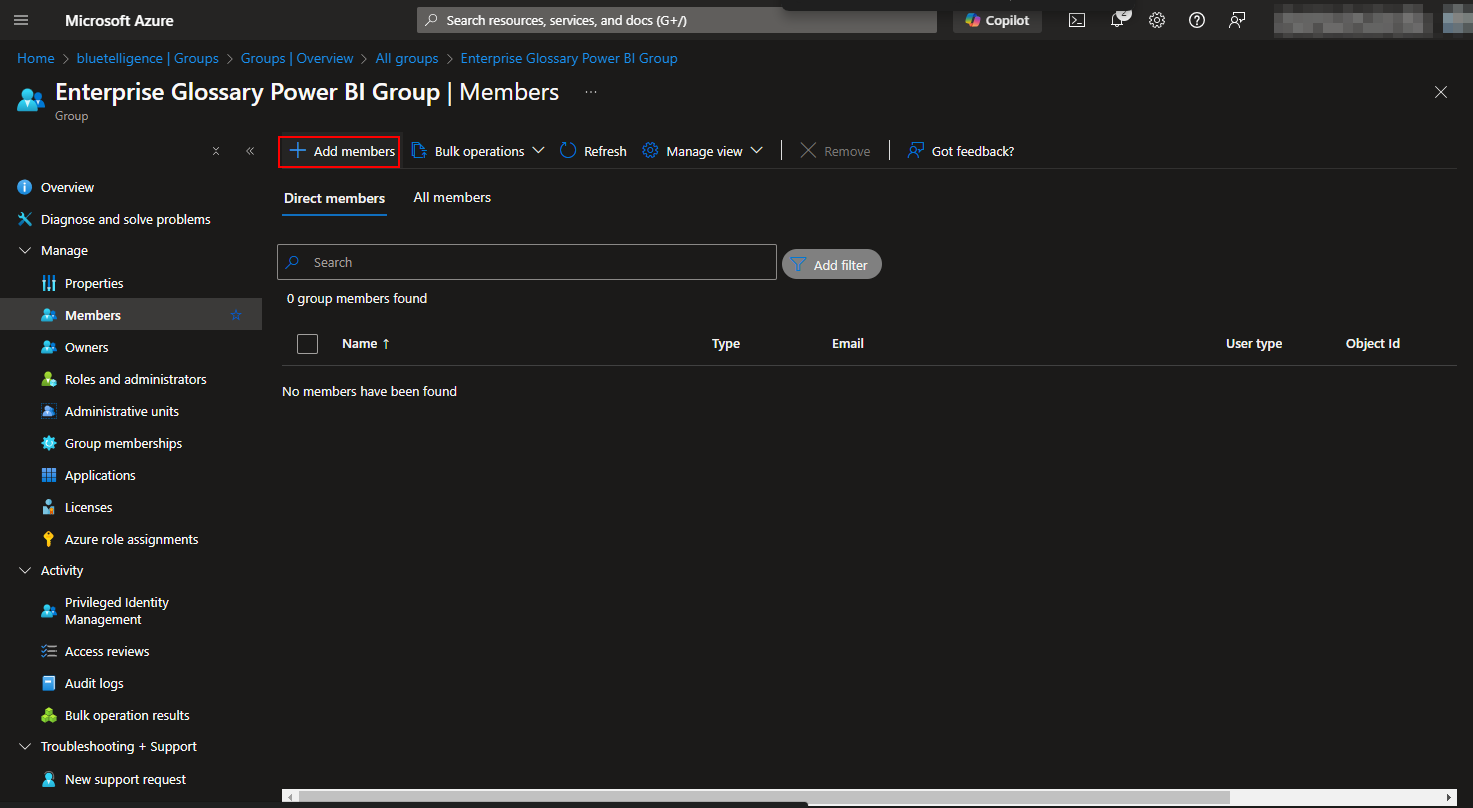Collapse the sidebar with the double chevron
This screenshot has height=808, width=1473.
point(250,151)
